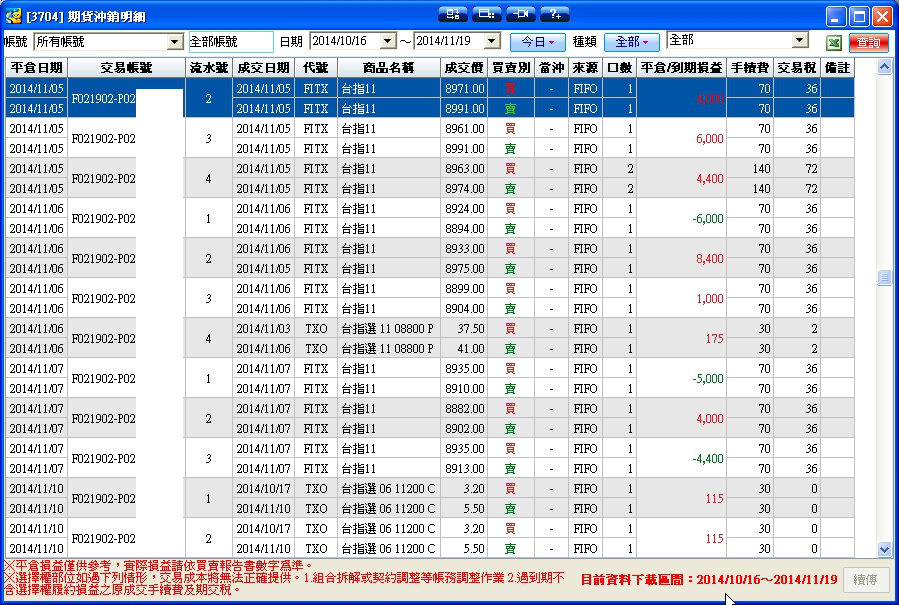
Task: Click the fee cell 140 in 8963.00 row
Action: [x=750, y=169]
